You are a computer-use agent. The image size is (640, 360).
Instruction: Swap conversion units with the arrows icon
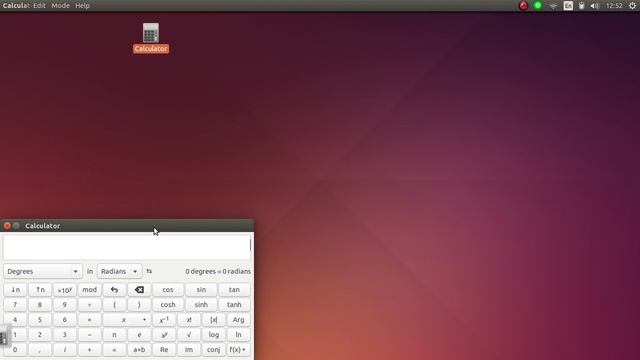pos(149,271)
